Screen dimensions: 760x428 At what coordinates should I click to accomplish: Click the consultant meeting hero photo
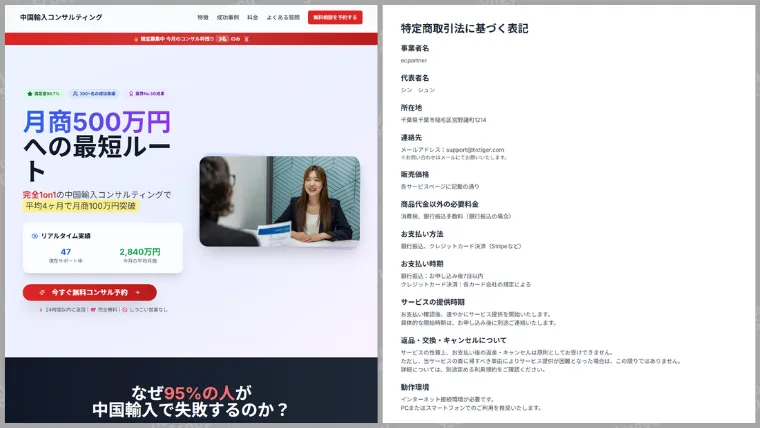coord(279,201)
